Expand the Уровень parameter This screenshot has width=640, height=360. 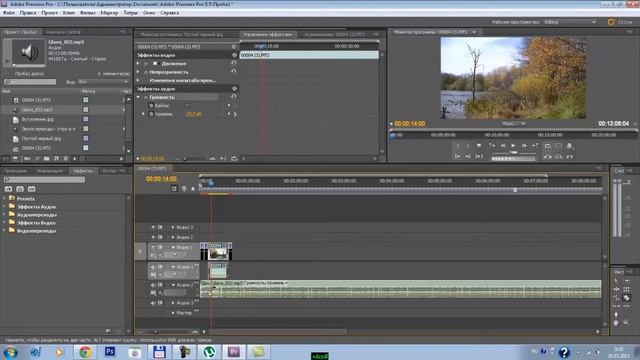point(143,114)
